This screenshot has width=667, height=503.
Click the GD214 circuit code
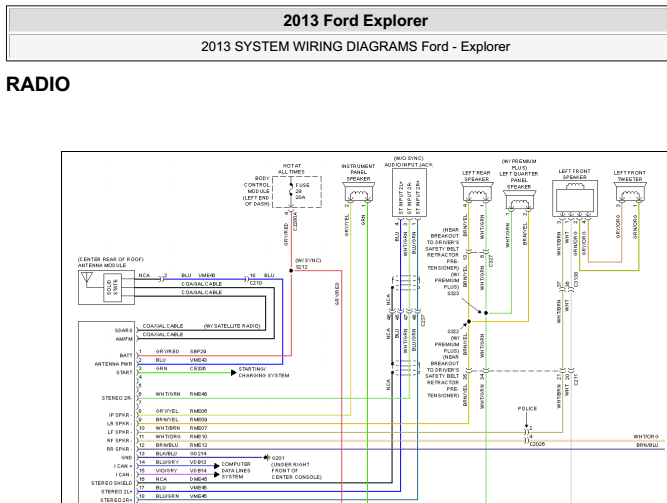(198, 454)
